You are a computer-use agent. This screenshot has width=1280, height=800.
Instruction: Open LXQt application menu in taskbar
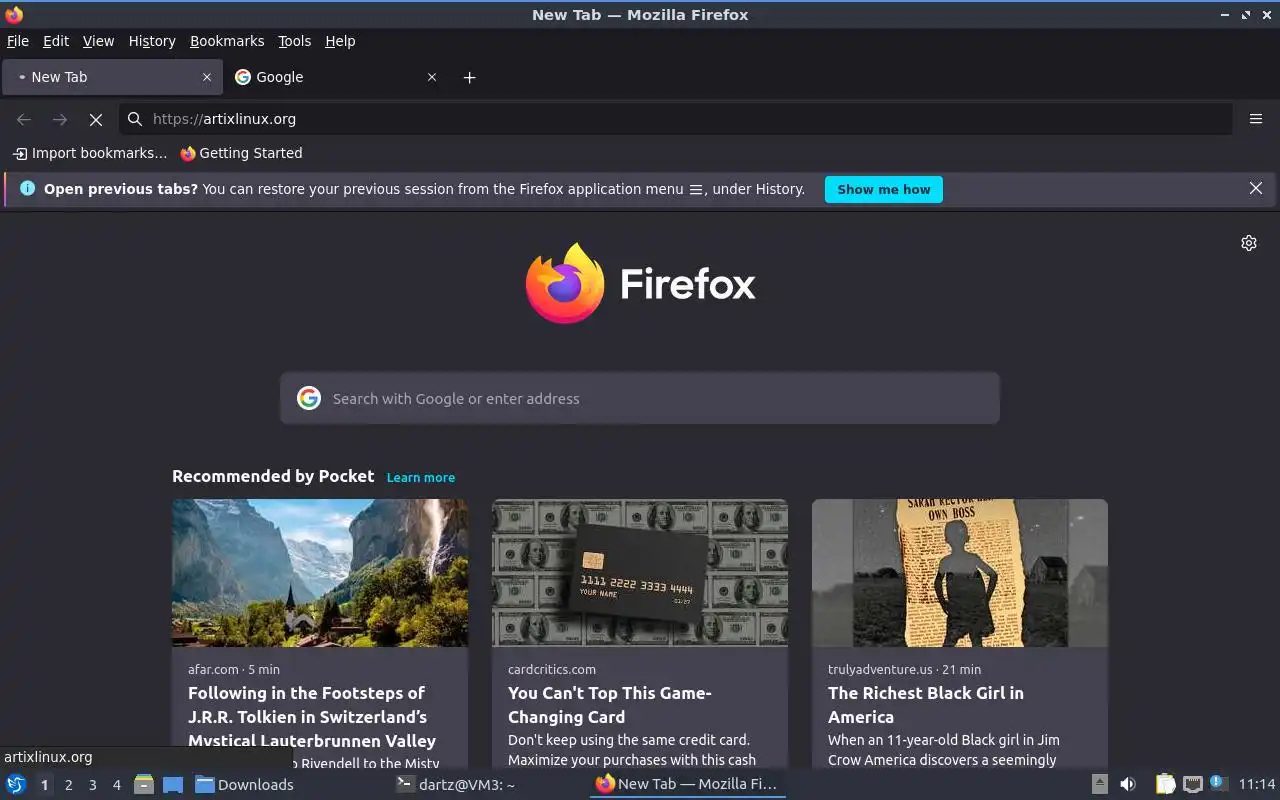tap(15, 785)
